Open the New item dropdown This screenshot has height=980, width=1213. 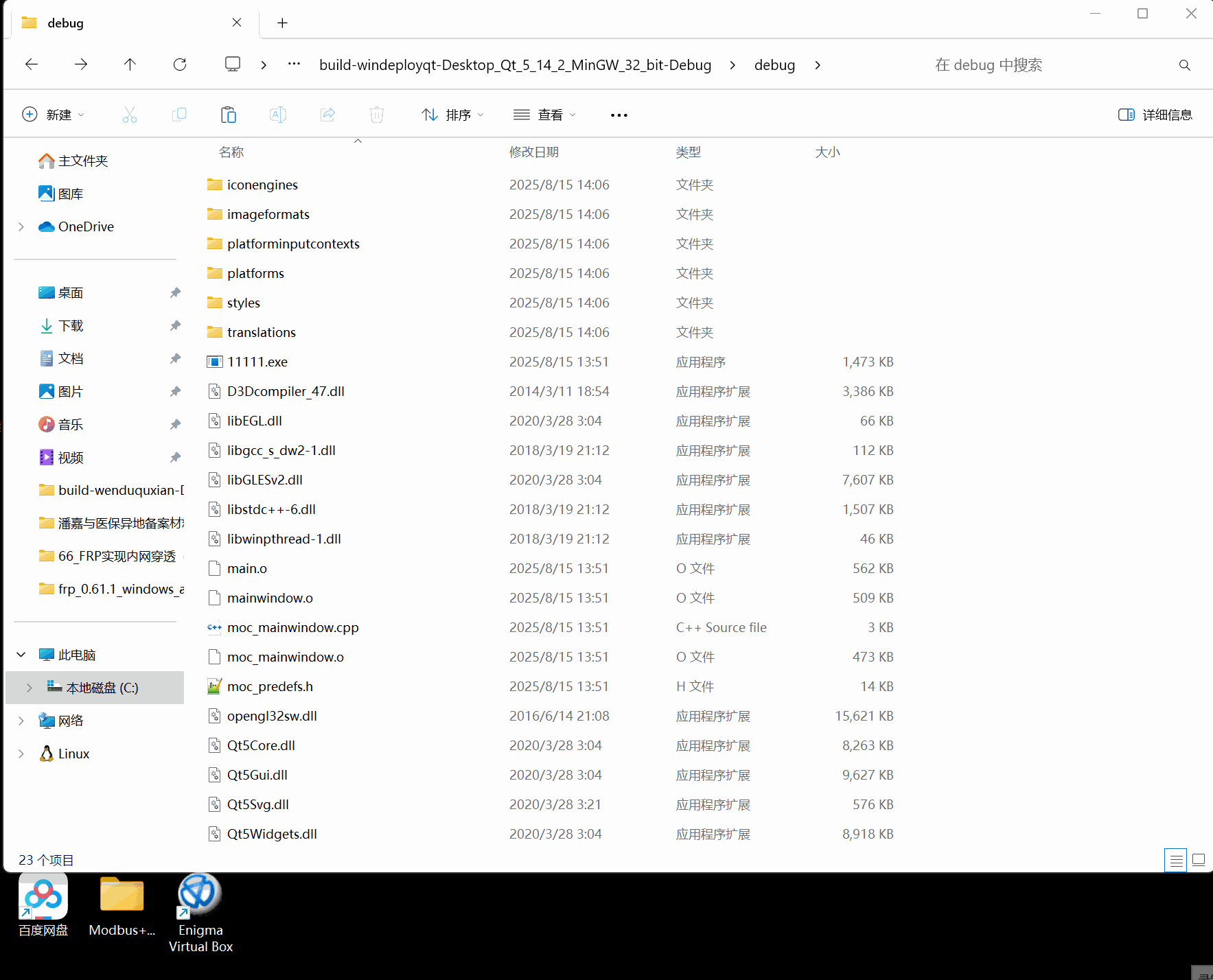(54, 115)
